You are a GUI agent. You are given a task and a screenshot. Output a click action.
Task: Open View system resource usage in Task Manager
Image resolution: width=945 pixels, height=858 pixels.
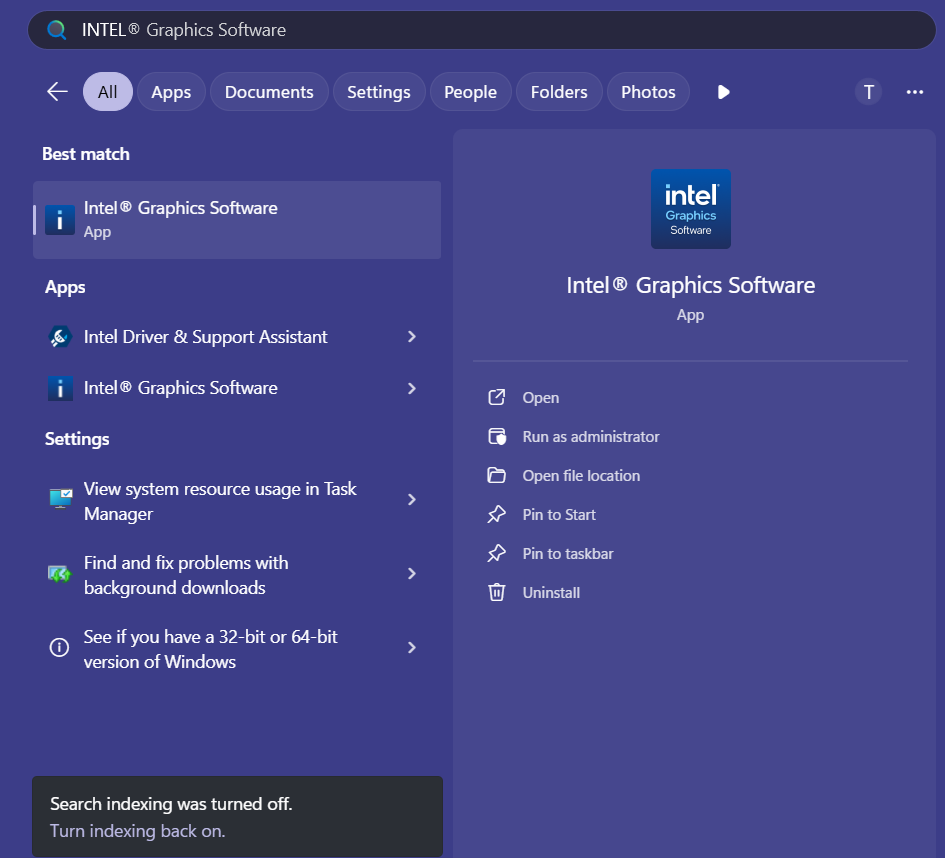(220, 501)
